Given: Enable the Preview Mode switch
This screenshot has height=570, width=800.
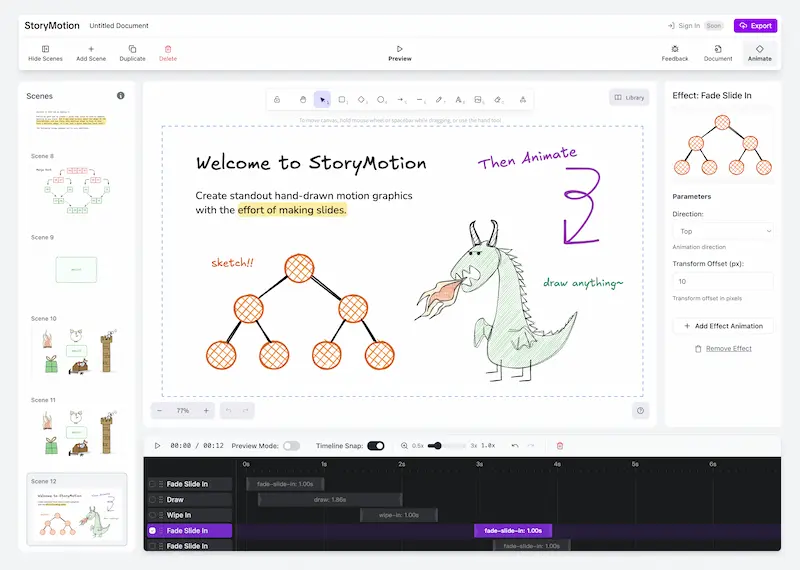Looking at the screenshot, I should point(291,445).
